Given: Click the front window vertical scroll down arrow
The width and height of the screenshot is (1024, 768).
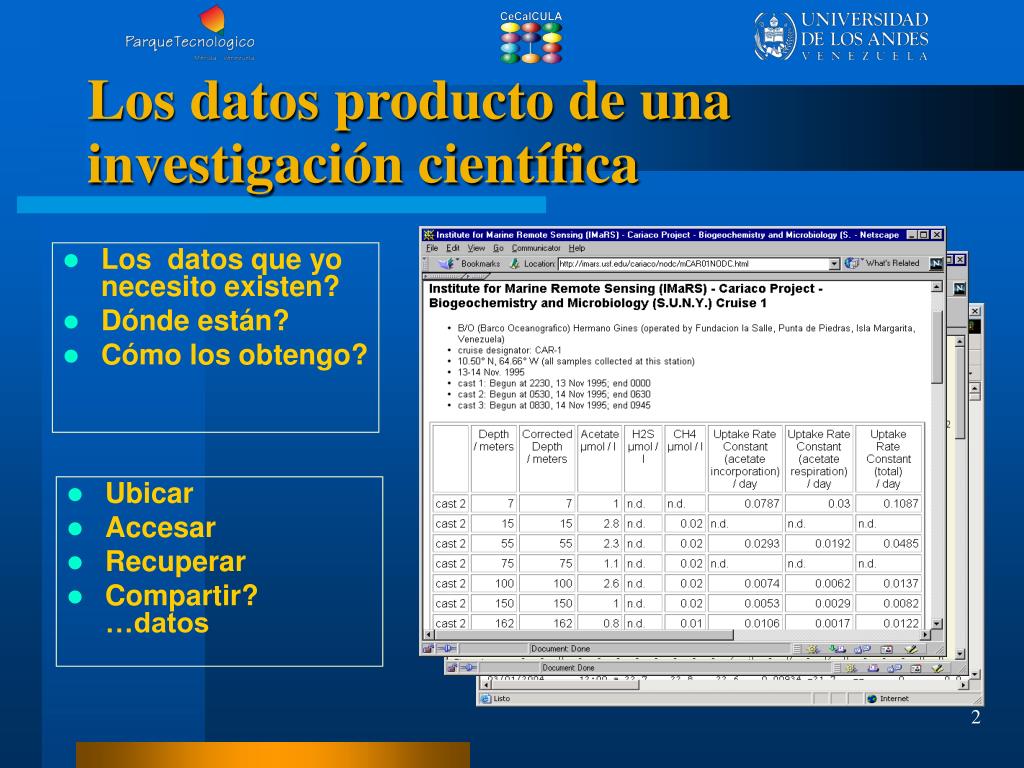Looking at the screenshot, I should coord(936,624).
